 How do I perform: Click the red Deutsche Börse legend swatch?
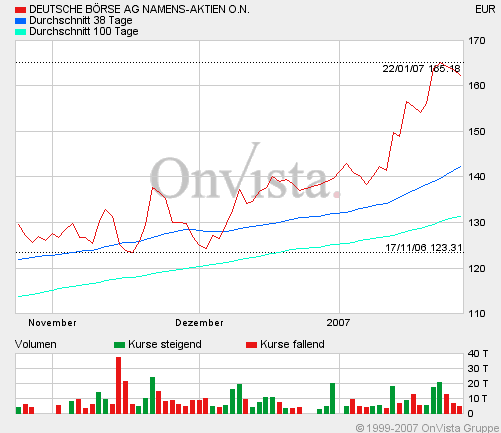(20, 10)
